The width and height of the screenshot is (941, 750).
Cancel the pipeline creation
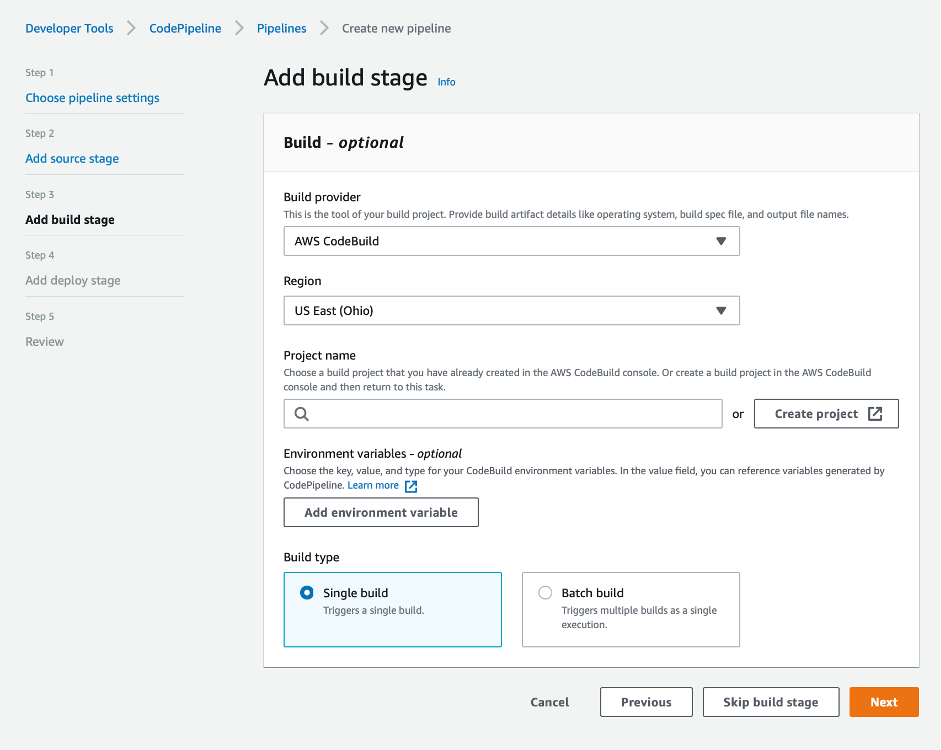549,701
